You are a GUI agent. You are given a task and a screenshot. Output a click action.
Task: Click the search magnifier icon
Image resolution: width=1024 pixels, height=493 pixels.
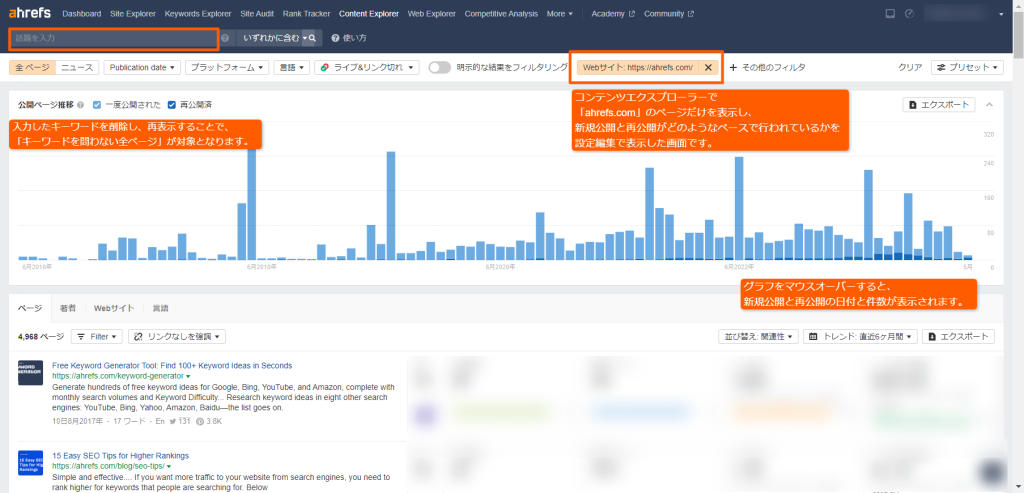click(312, 38)
